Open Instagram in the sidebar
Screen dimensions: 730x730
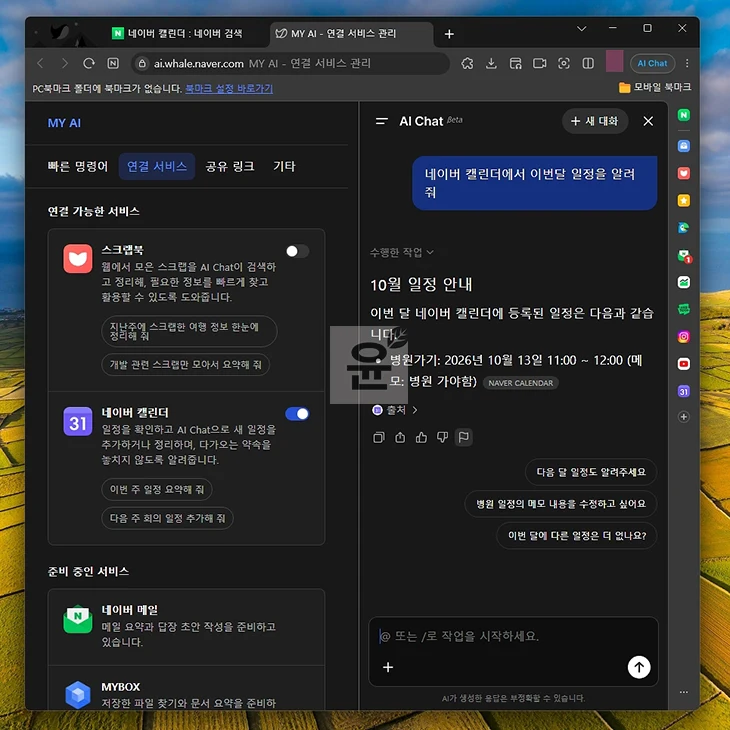point(683,337)
